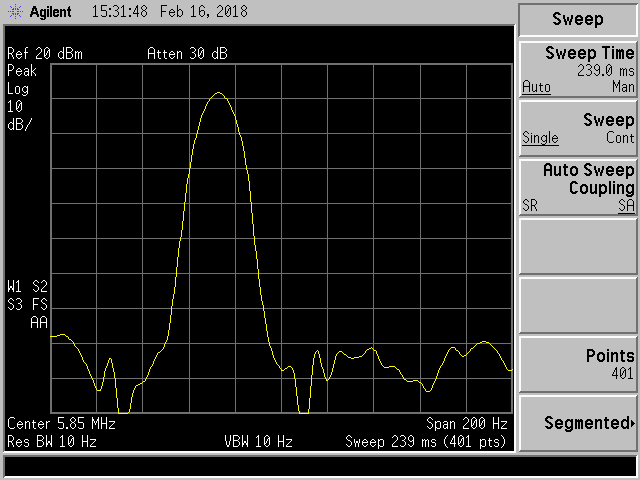Select SR for Auto Sweep Coupling
640x480 pixels.
[x=531, y=205]
